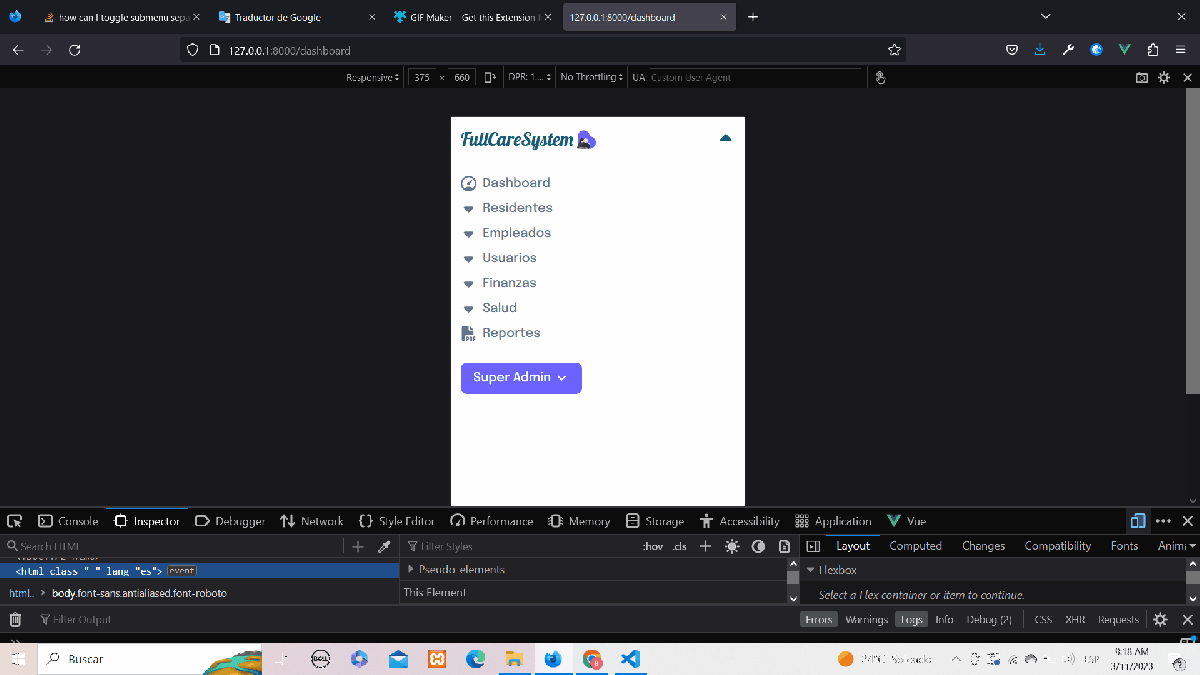Switch to the Changes sidebar tab

pos(983,547)
